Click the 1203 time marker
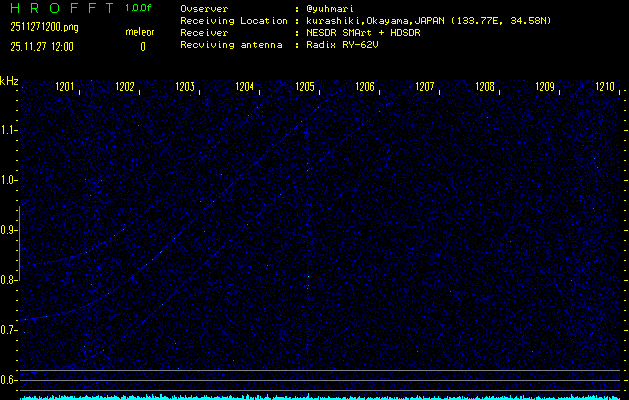The height and width of the screenshot is (400, 629). pos(185,88)
